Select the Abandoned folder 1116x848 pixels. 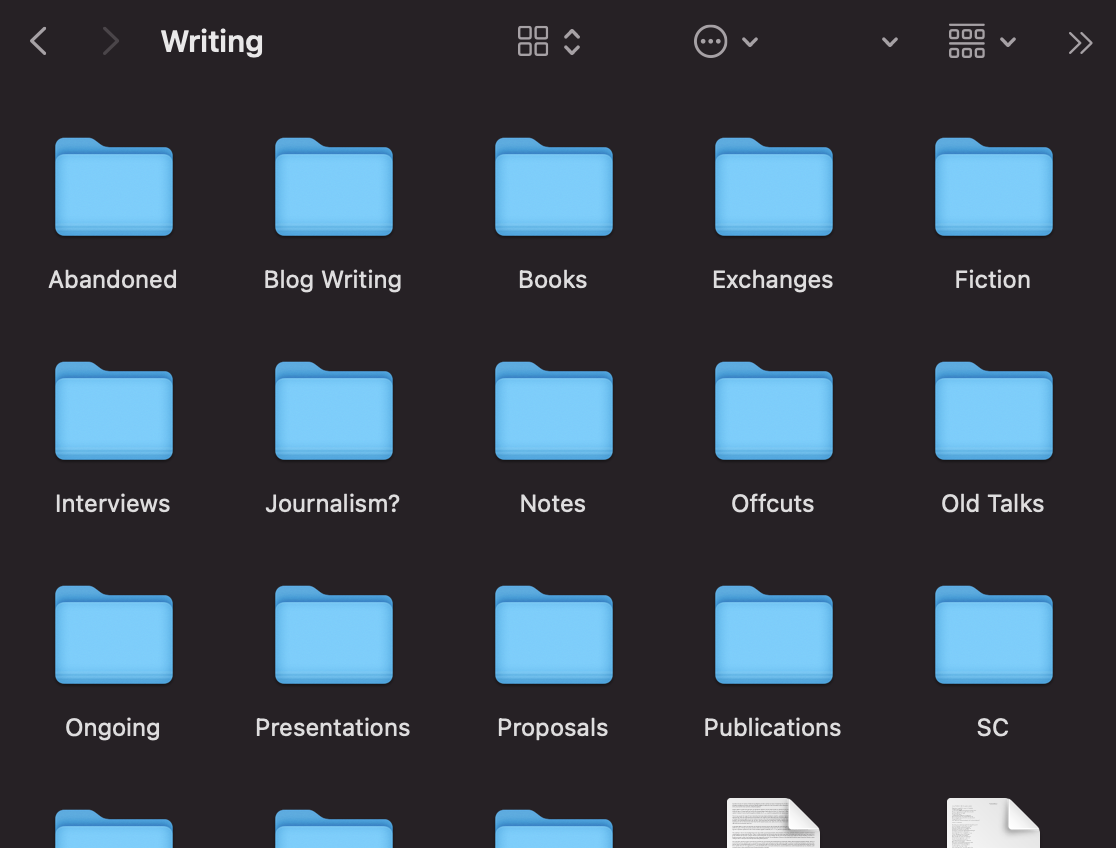click(x=113, y=188)
